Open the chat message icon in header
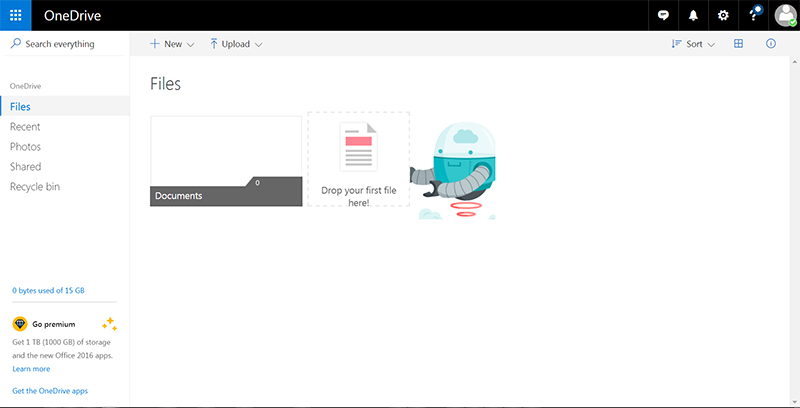The height and width of the screenshot is (408, 800). 663,15
